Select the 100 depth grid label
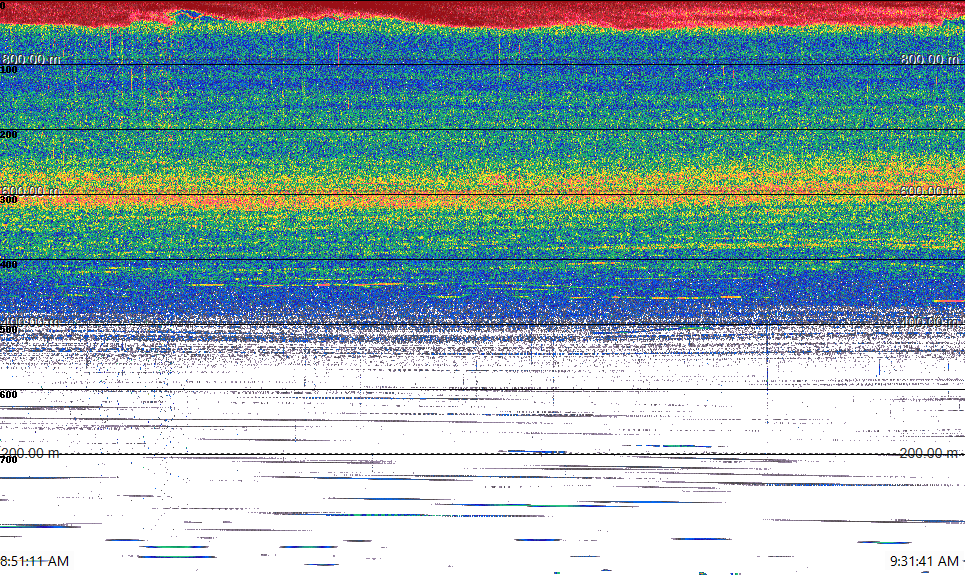This screenshot has height=578, width=965. pos(9,70)
